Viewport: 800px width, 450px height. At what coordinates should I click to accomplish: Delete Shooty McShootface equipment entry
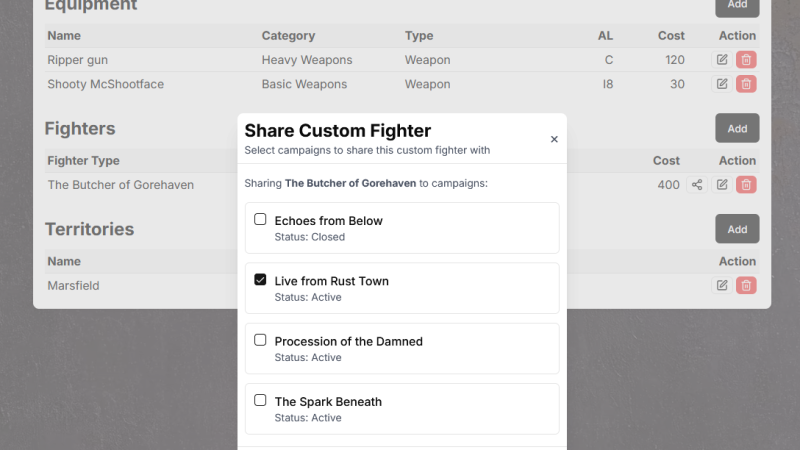pyautogui.click(x=746, y=84)
